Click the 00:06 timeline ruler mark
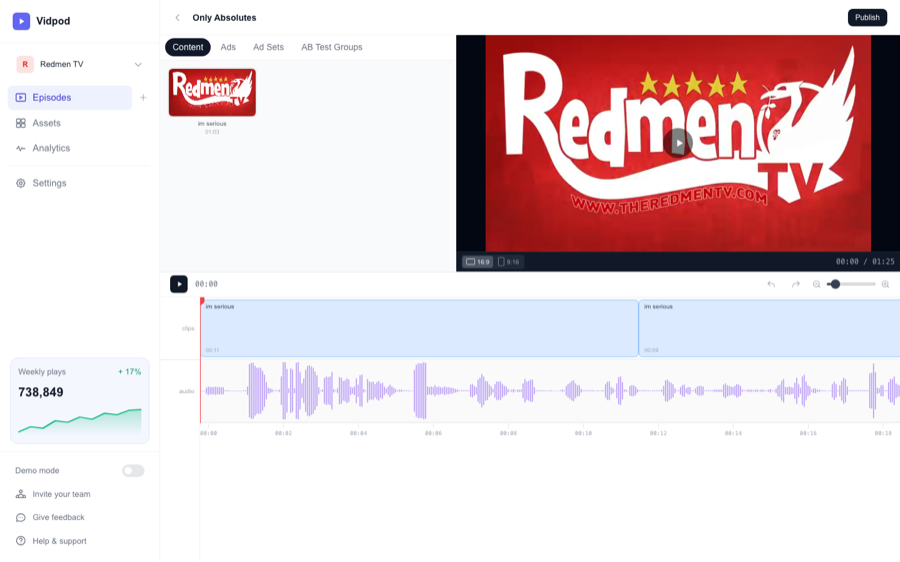900x562 pixels. (433, 433)
